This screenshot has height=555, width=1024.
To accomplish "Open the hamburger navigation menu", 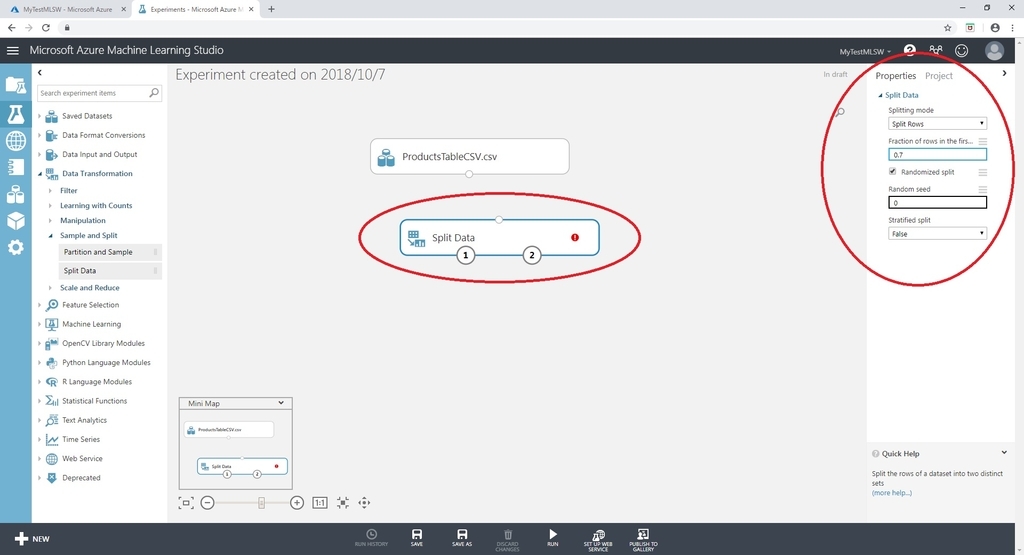I will pos(12,50).
